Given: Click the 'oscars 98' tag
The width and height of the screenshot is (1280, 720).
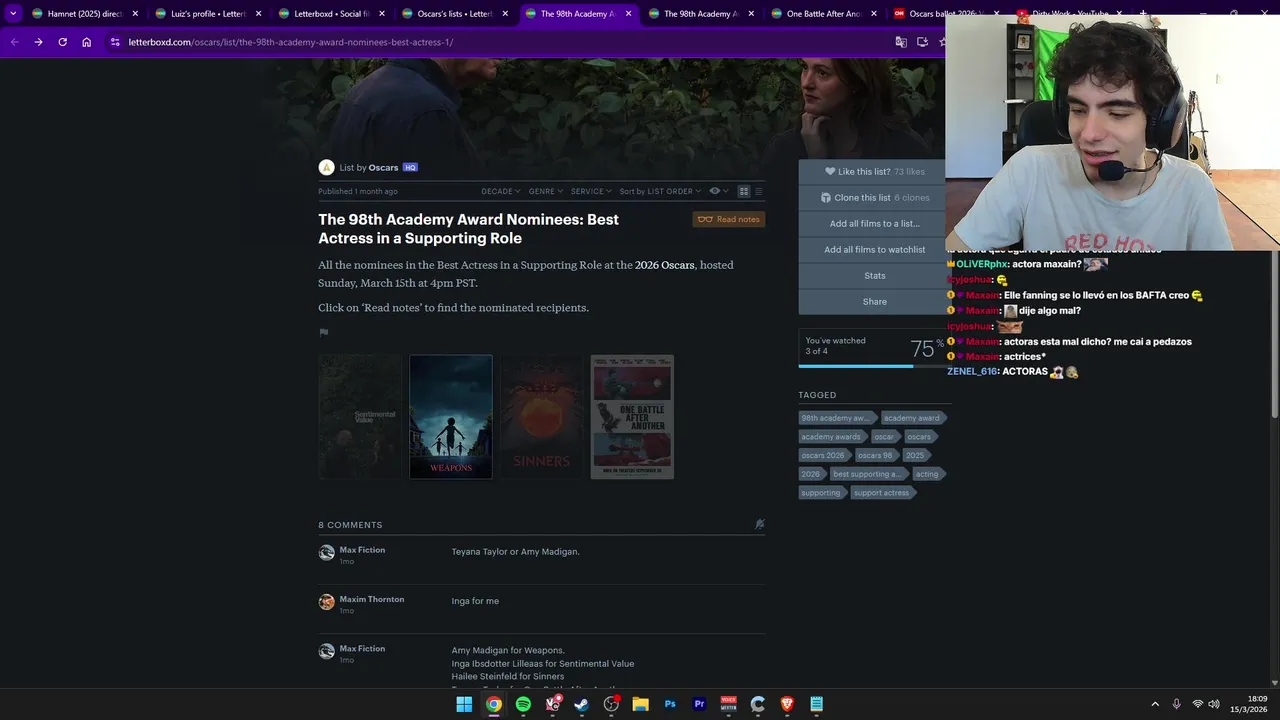Looking at the screenshot, I should pyautogui.click(x=875, y=455).
